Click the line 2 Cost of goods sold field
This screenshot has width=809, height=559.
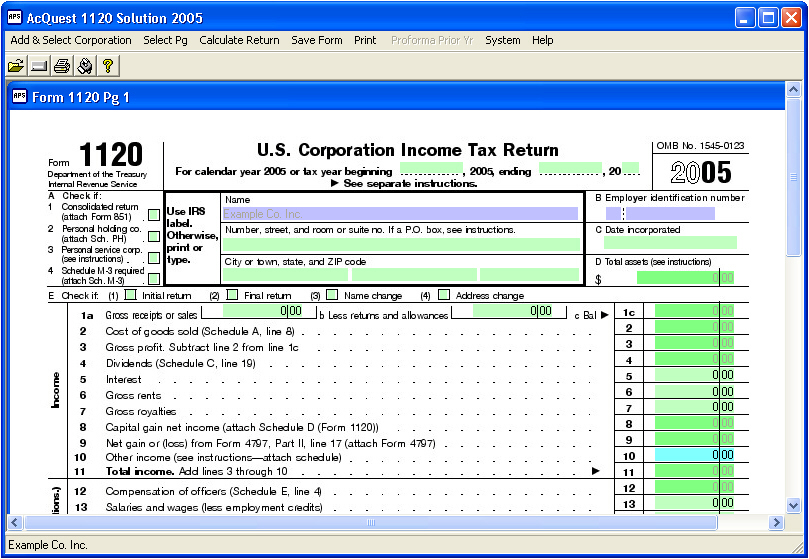tap(694, 327)
